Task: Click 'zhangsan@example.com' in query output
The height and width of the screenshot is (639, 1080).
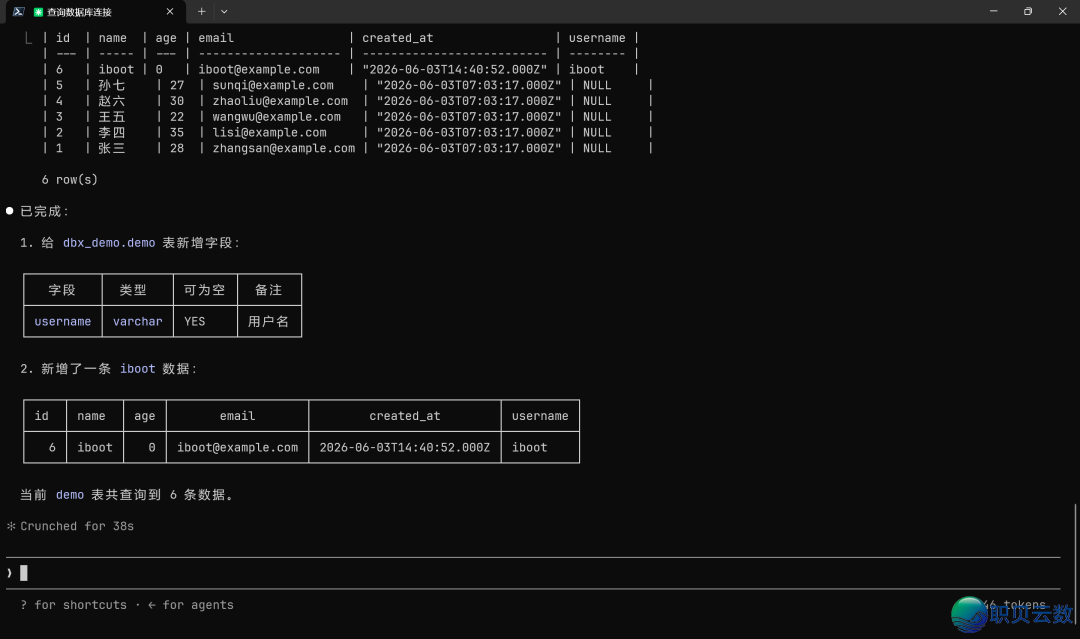Action: click(284, 149)
